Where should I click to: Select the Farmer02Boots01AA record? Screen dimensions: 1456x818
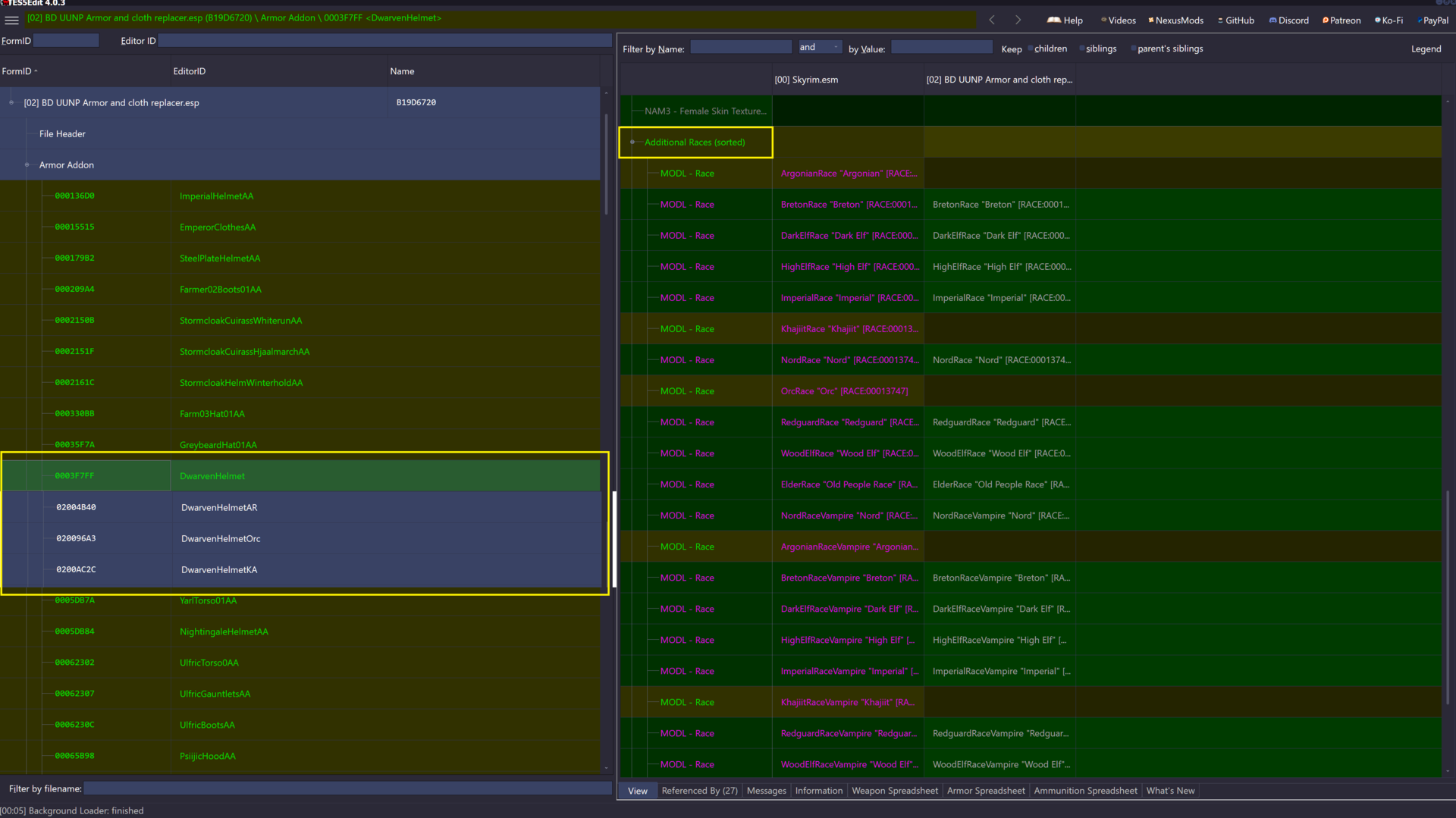pos(300,289)
